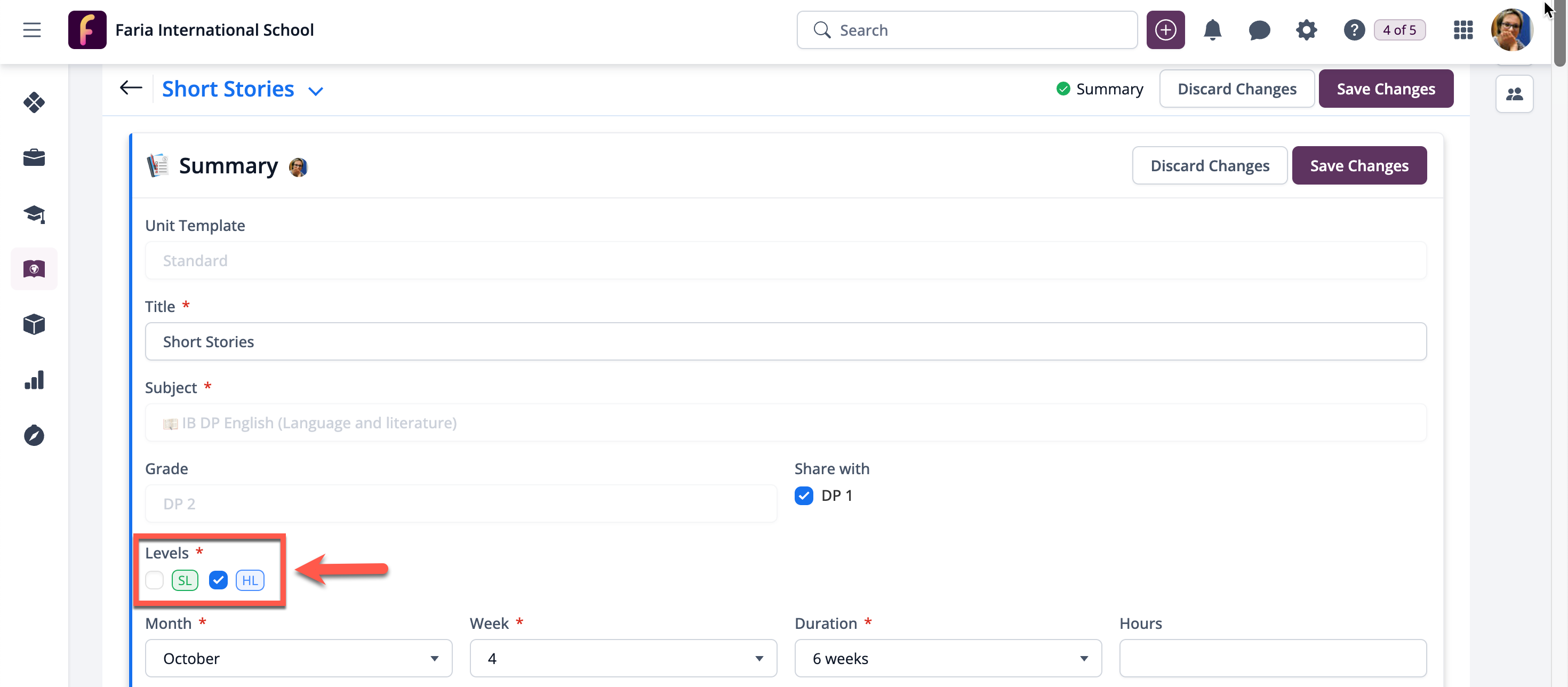
Task: Open the graduation cap sidebar icon
Action: (x=34, y=213)
